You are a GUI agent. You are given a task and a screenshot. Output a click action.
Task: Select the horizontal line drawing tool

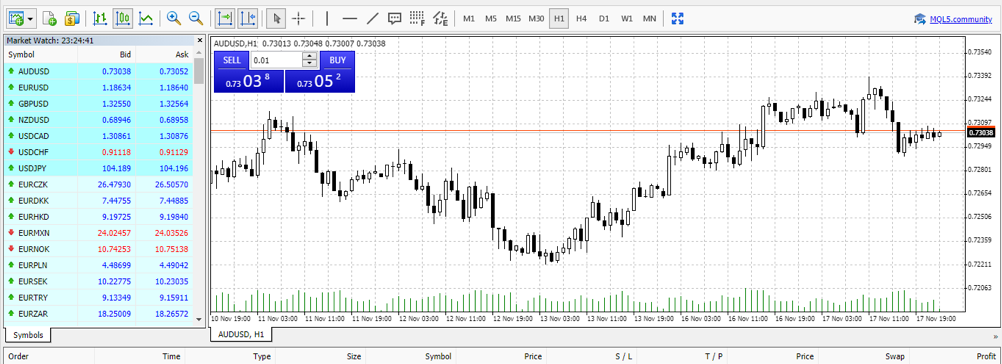(x=349, y=19)
